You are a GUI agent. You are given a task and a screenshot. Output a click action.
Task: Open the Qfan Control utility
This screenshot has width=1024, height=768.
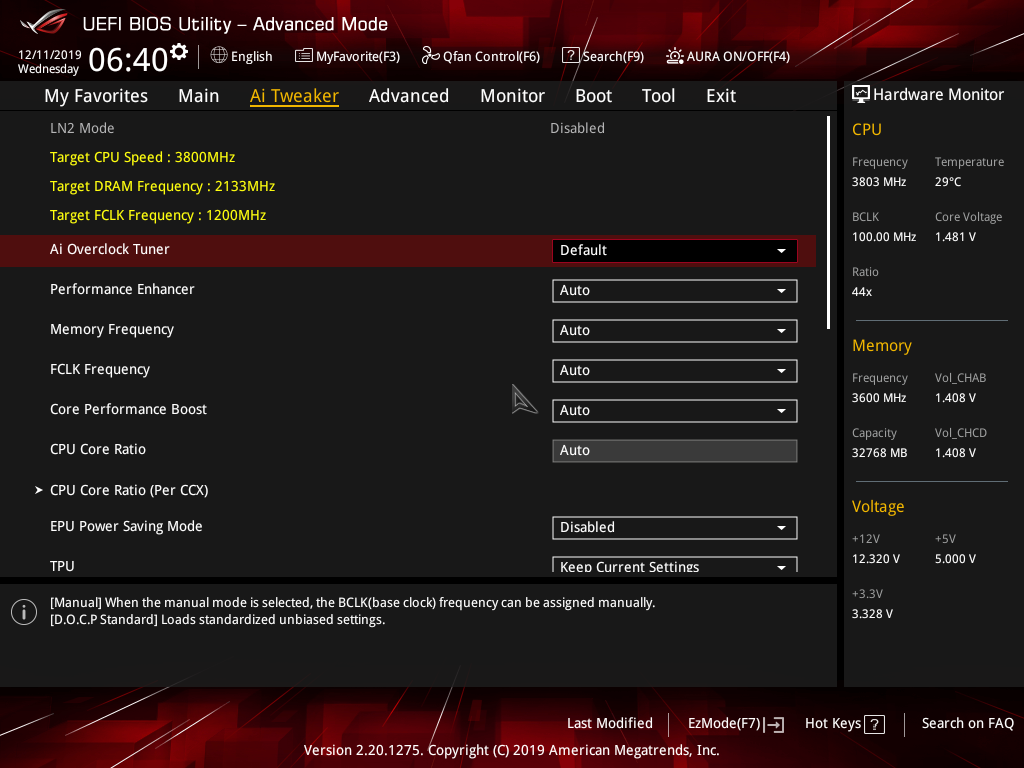pyautogui.click(x=481, y=56)
